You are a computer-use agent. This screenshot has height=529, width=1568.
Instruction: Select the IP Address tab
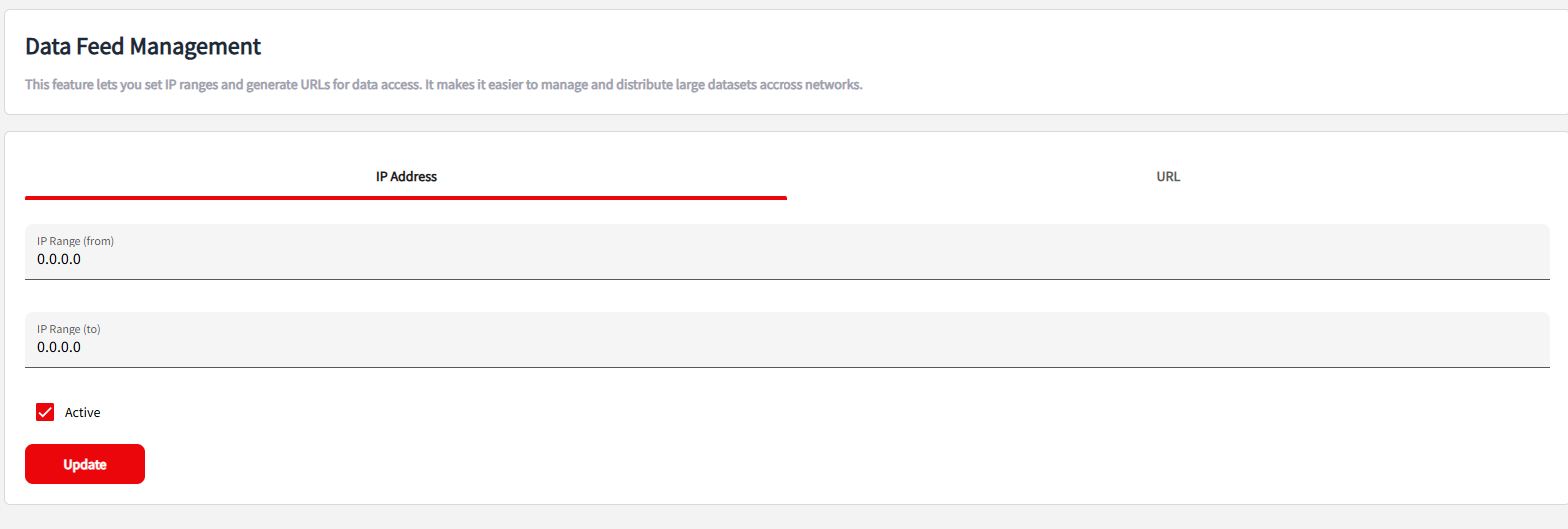[x=406, y=177]
